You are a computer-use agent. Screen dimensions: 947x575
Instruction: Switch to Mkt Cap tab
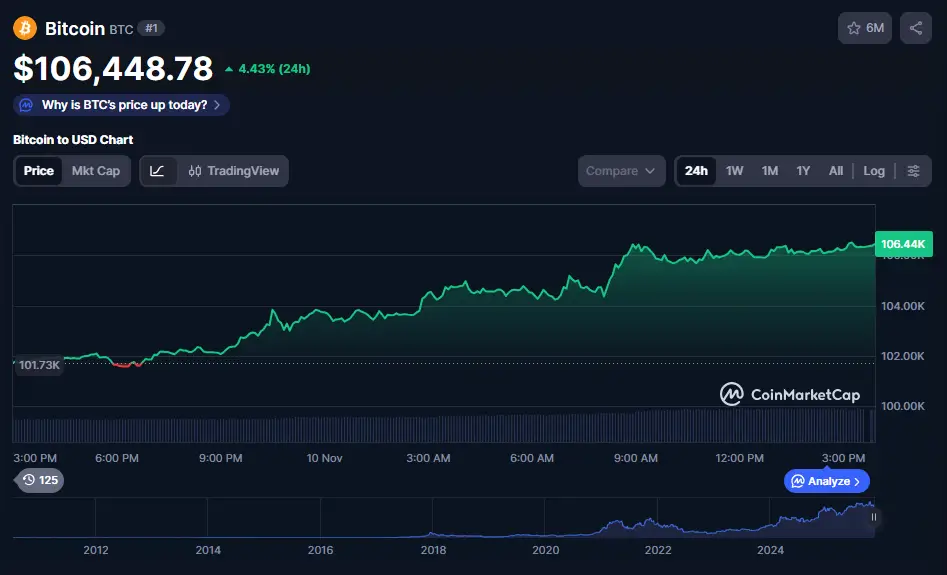[x=95, y=171]
